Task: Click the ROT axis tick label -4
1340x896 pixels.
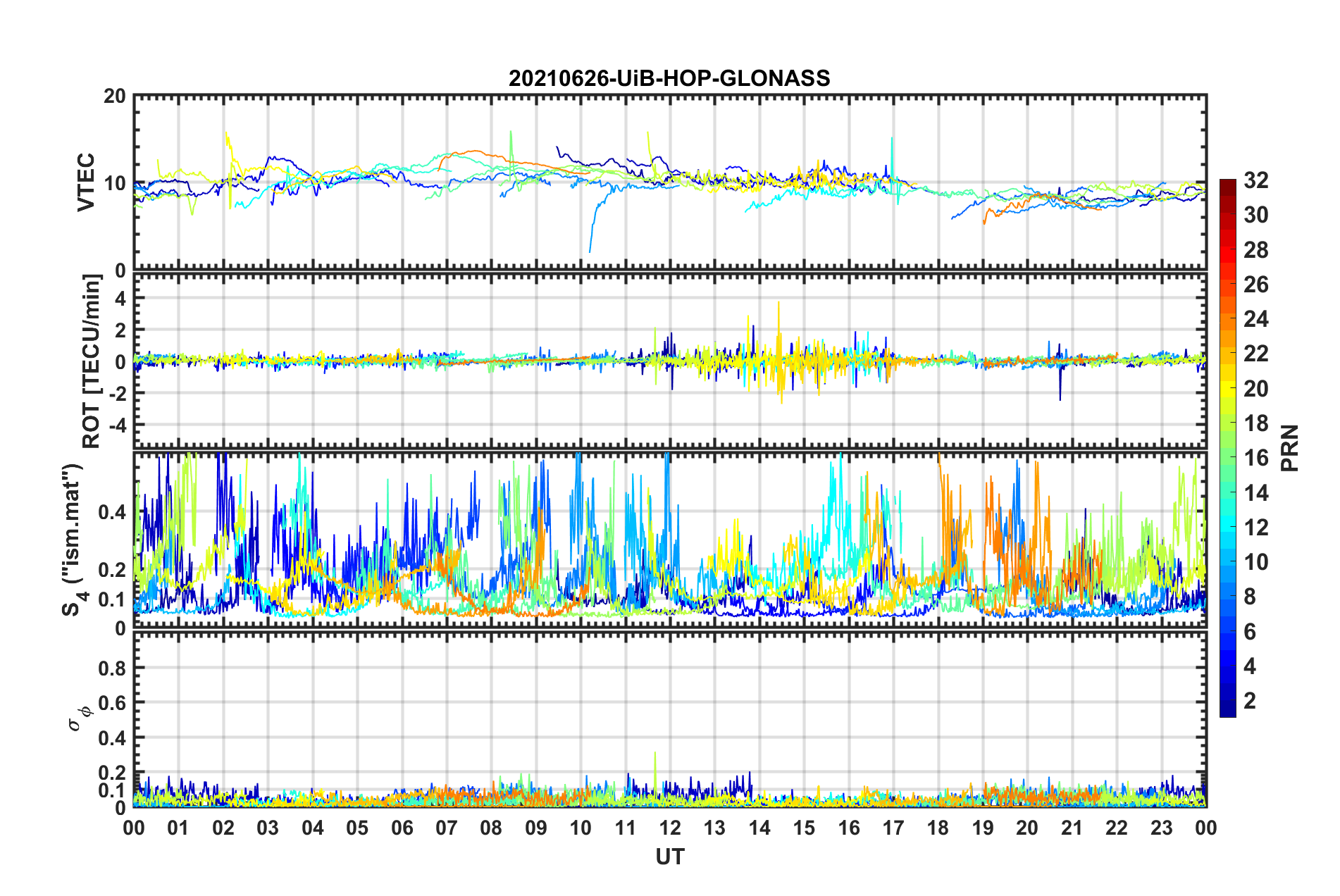Action: coord(117,425)
